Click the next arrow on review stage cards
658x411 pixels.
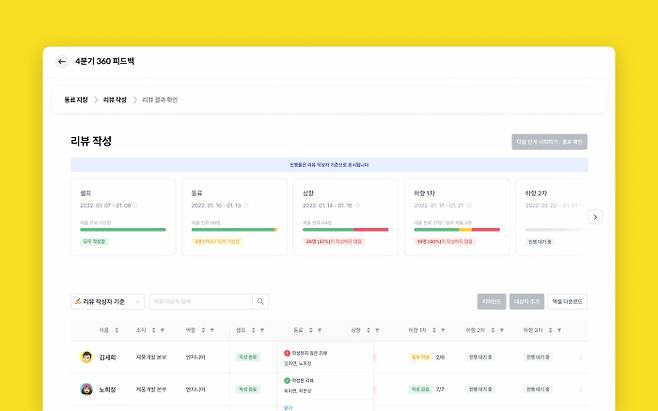point(595,217)
